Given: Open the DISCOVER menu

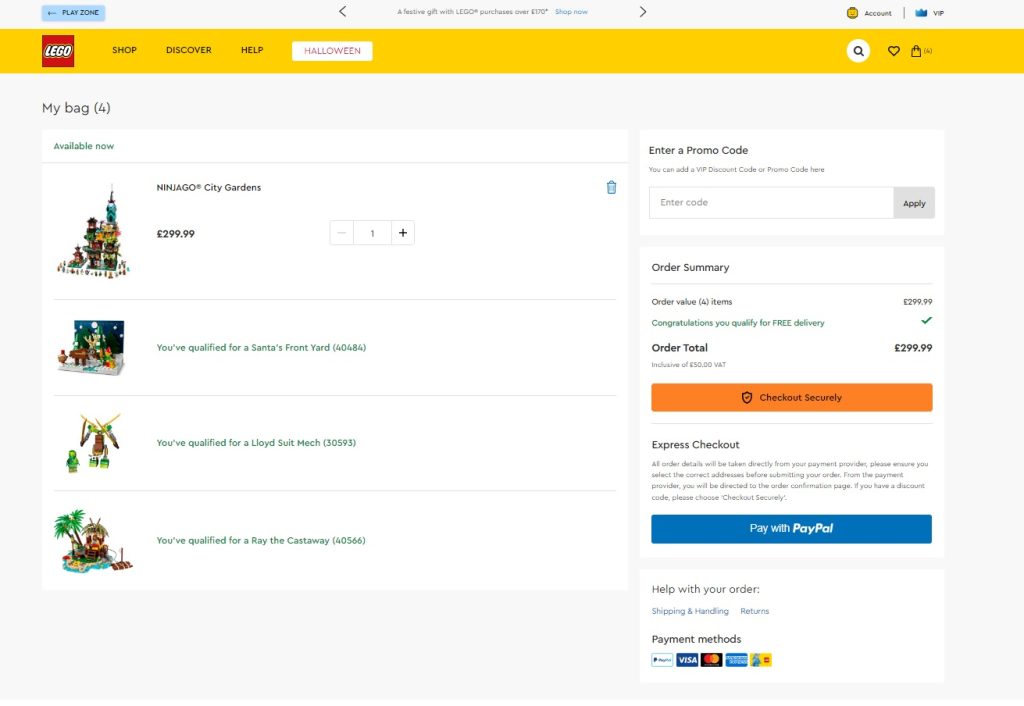Looking at the screenshot, I should point(188,50).
